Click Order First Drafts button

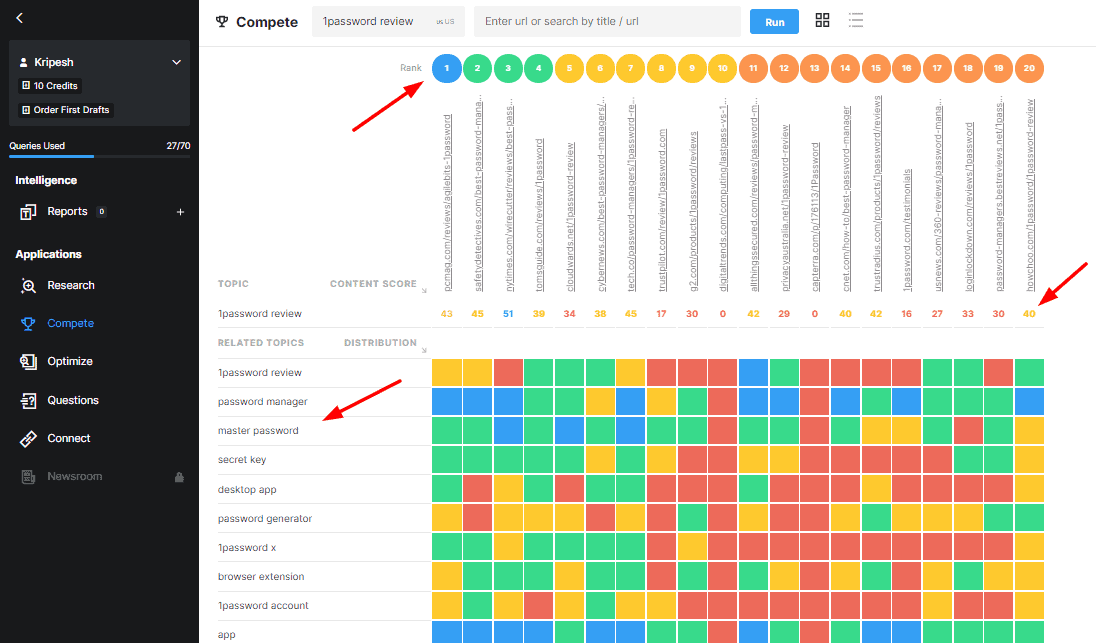tap(66, 110)
